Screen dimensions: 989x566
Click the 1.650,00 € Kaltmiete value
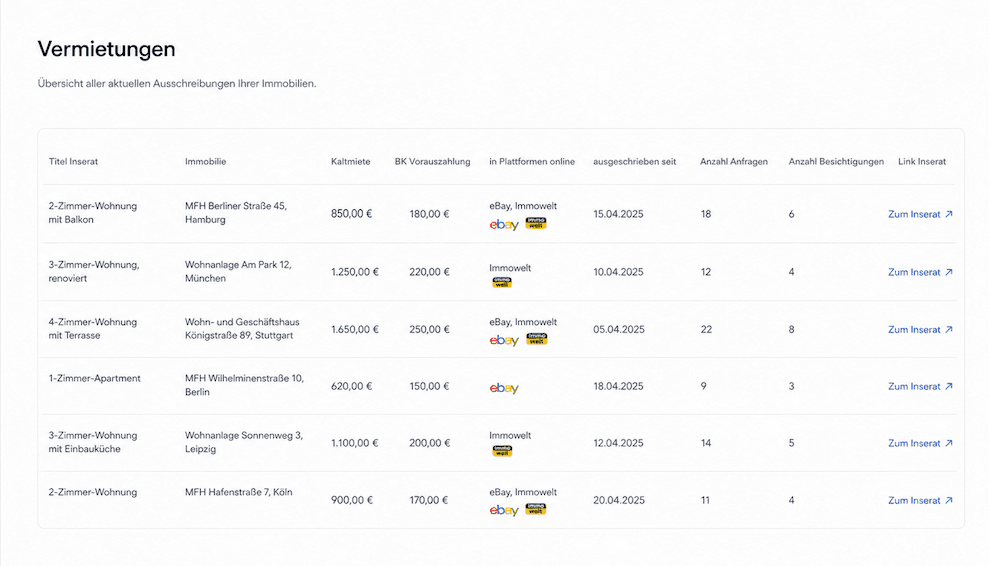(x=354, y=329)
